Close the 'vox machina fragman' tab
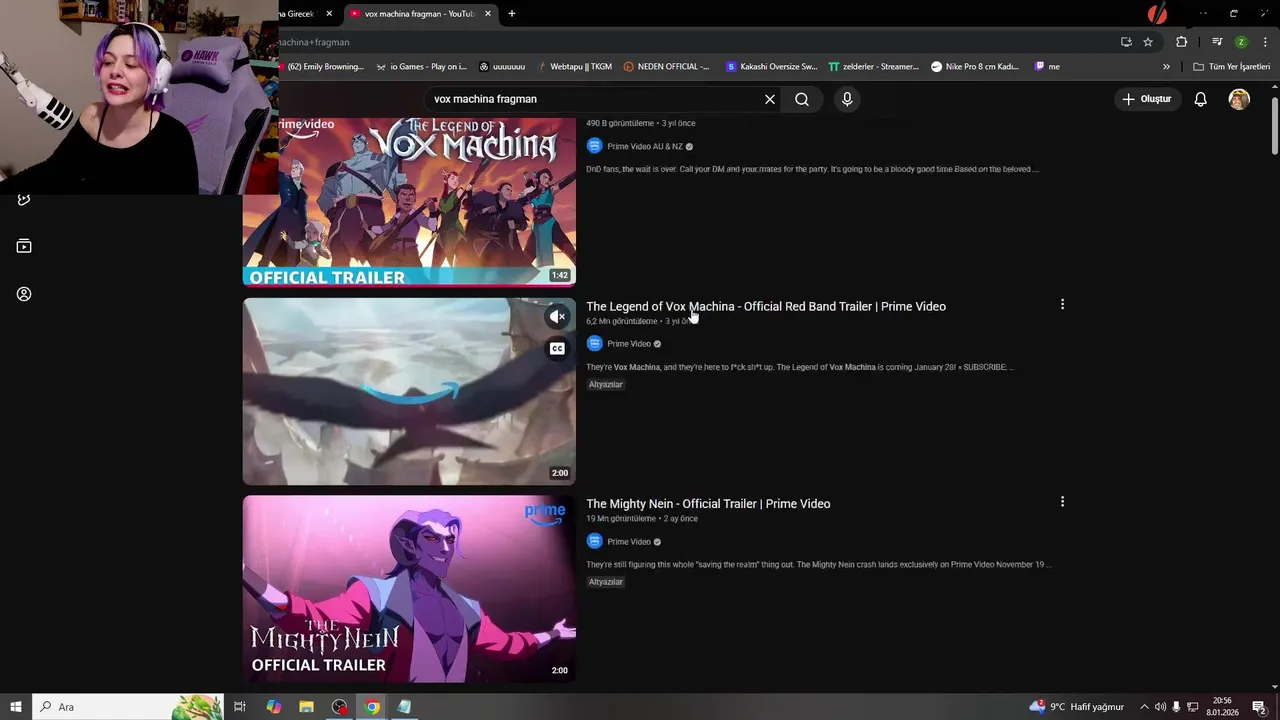 [x=488, y=14]
